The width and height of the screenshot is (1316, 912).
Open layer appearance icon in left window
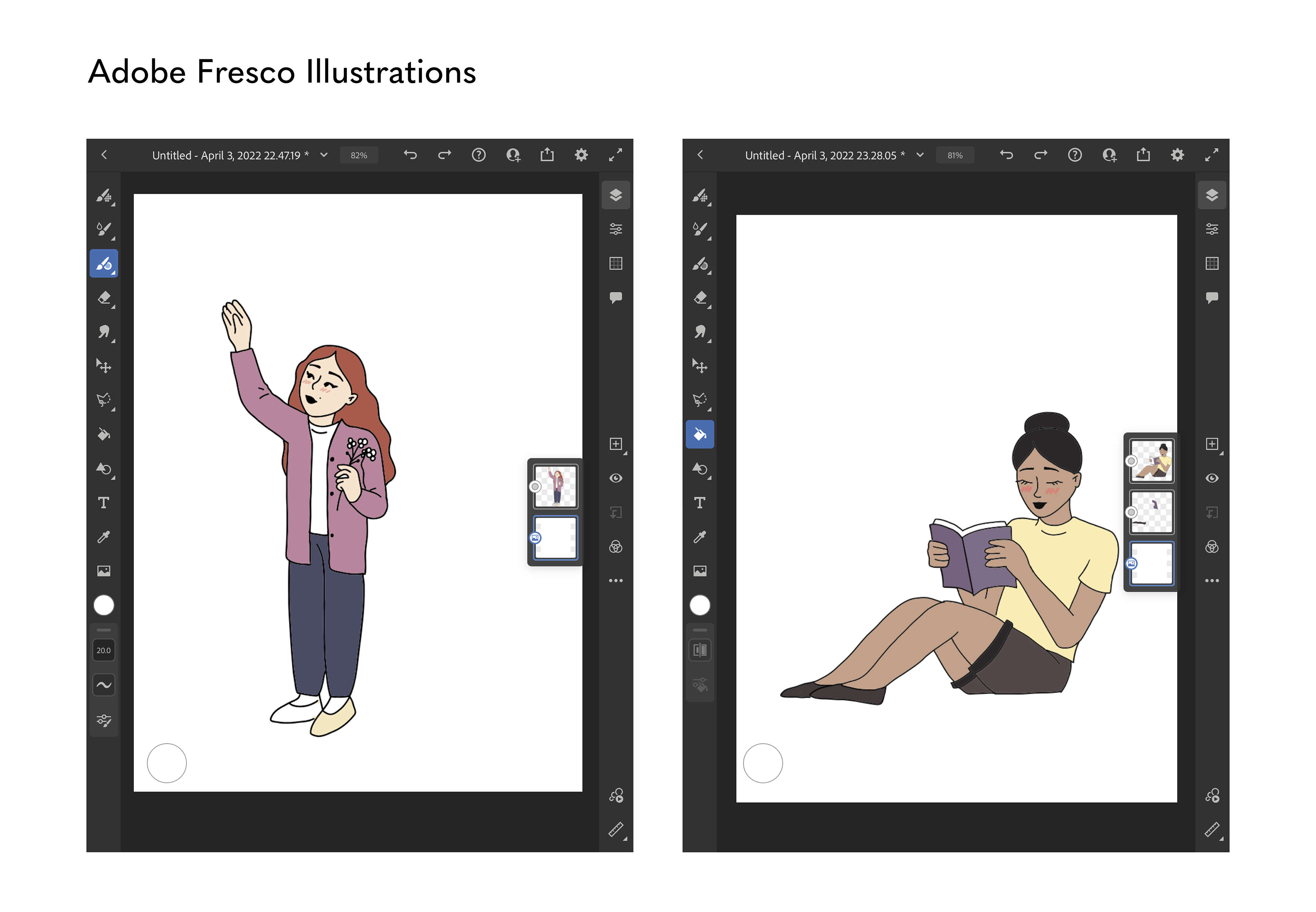(616, 547)
